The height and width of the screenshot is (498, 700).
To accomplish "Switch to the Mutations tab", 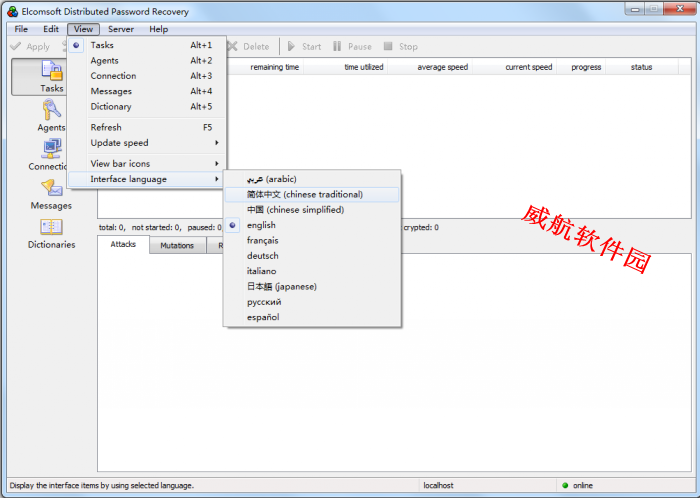I will [x=177, y=245].
